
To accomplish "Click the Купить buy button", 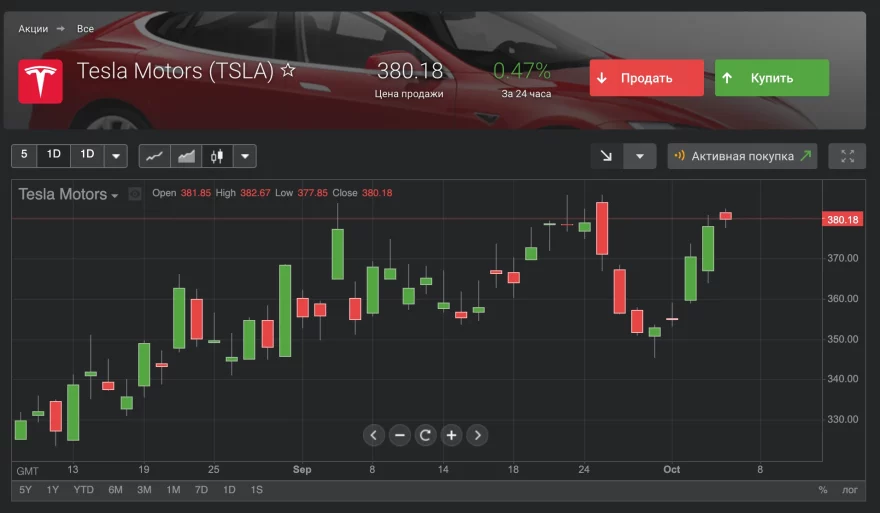I will tap(772, 78).
